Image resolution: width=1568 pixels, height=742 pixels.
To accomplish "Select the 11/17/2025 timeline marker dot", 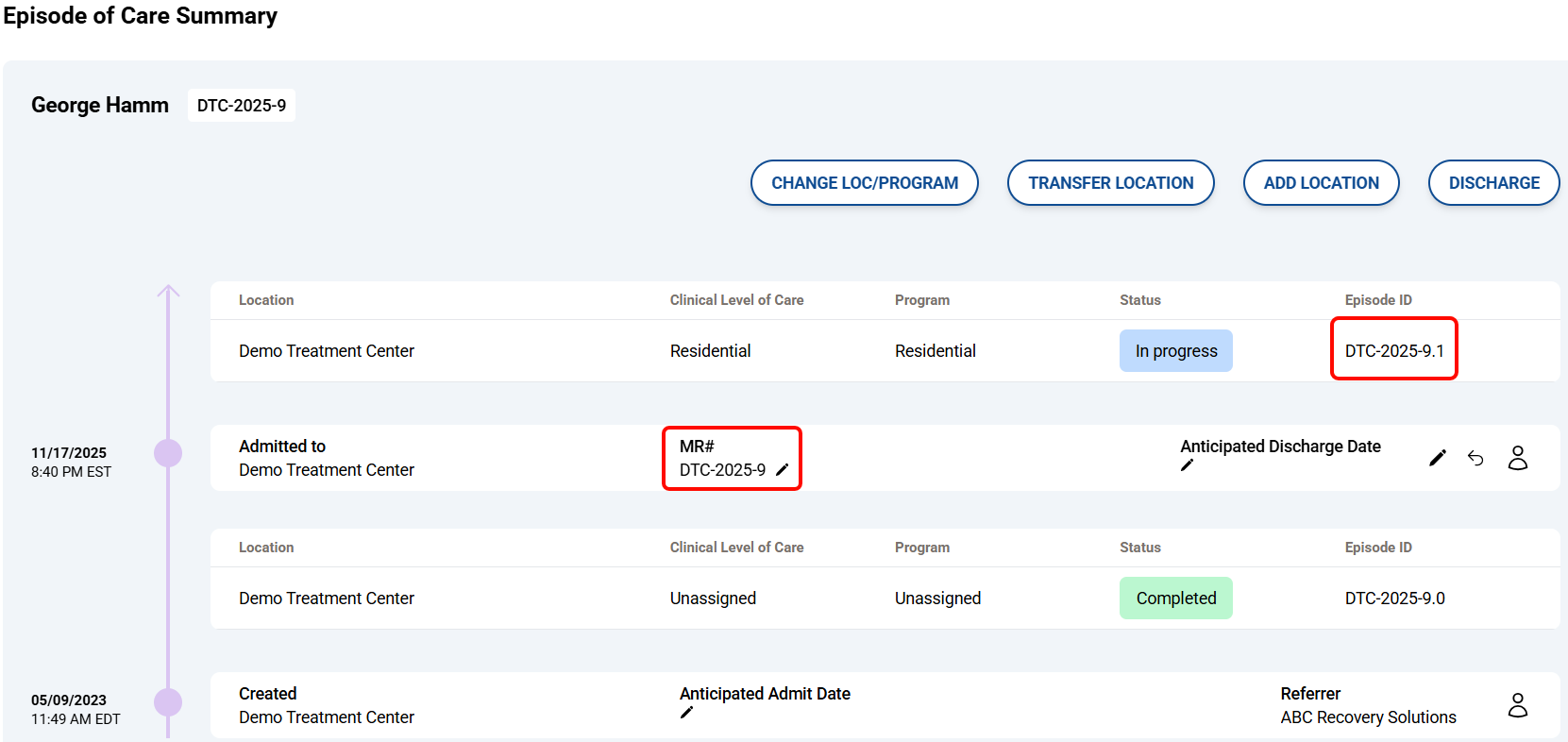I will (168, 453).
